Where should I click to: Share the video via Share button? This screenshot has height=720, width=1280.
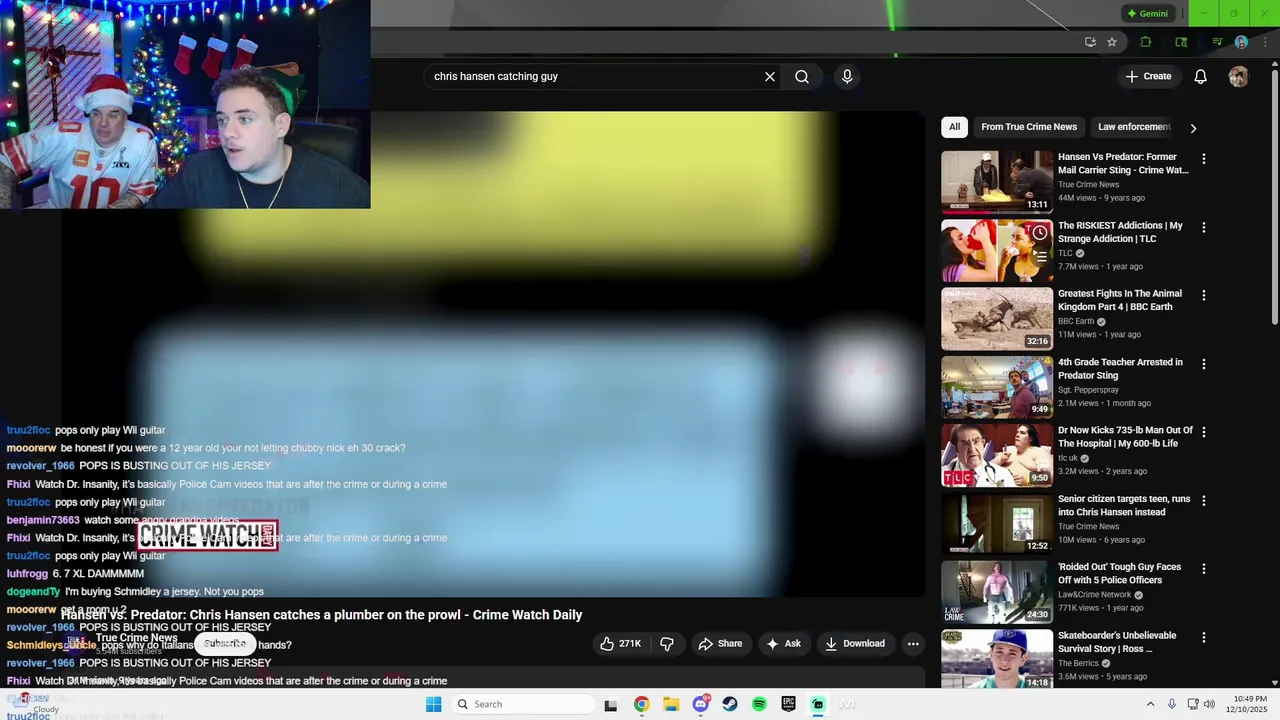tap(720, 644)
